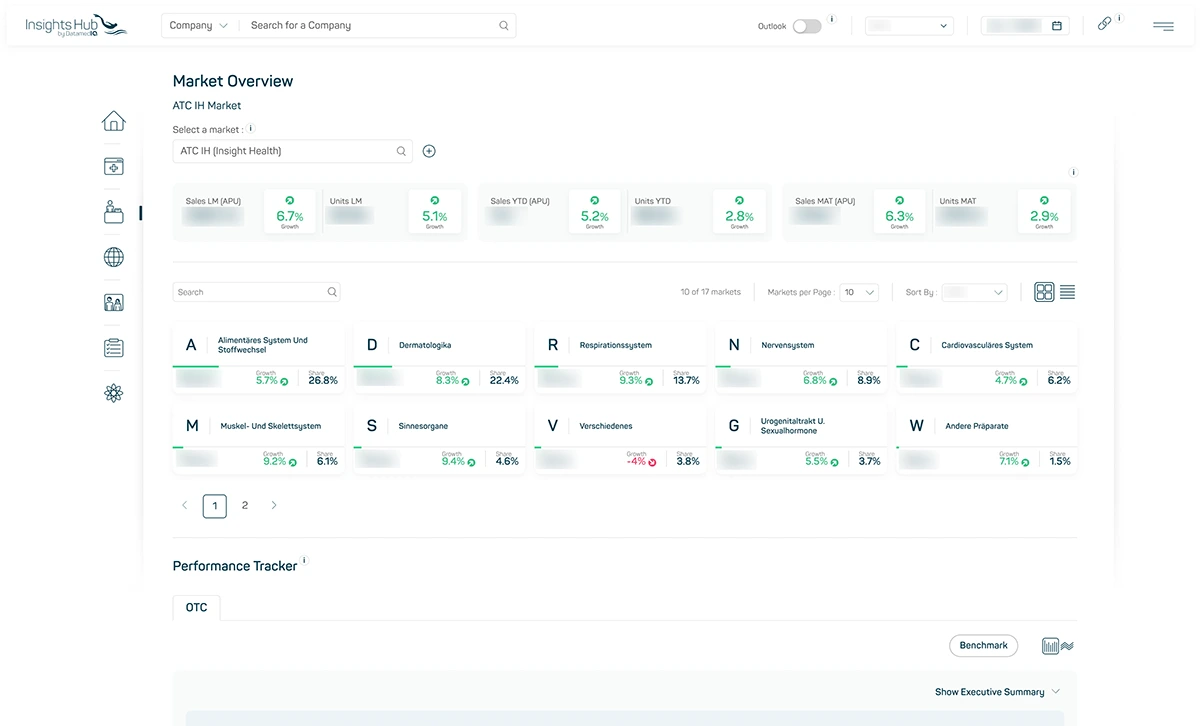
Task: Select the market overview sidebar icon
Action: point(114,212)
